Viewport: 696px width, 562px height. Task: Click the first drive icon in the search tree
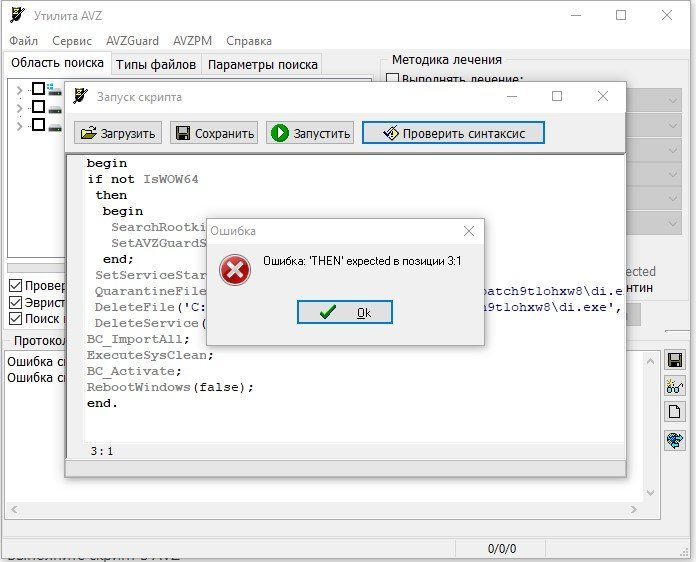click(x=54, y=89)
